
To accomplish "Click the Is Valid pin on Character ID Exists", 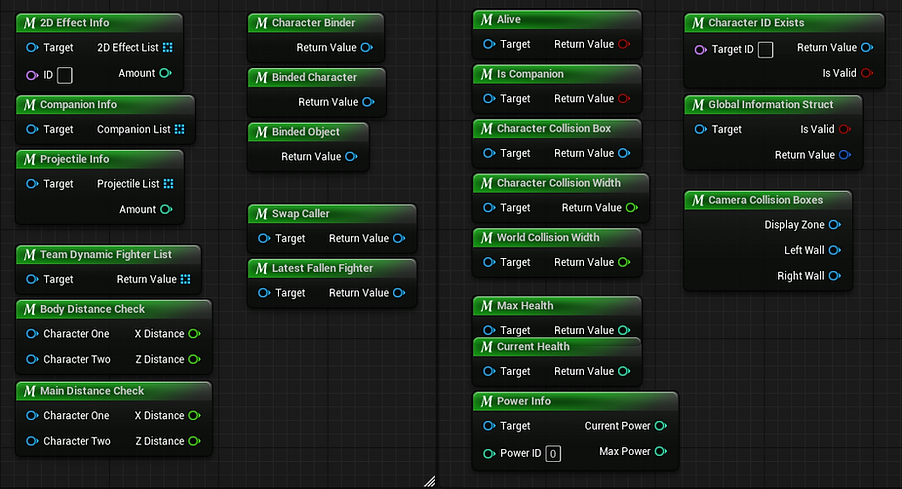I will tap(867, 73).
